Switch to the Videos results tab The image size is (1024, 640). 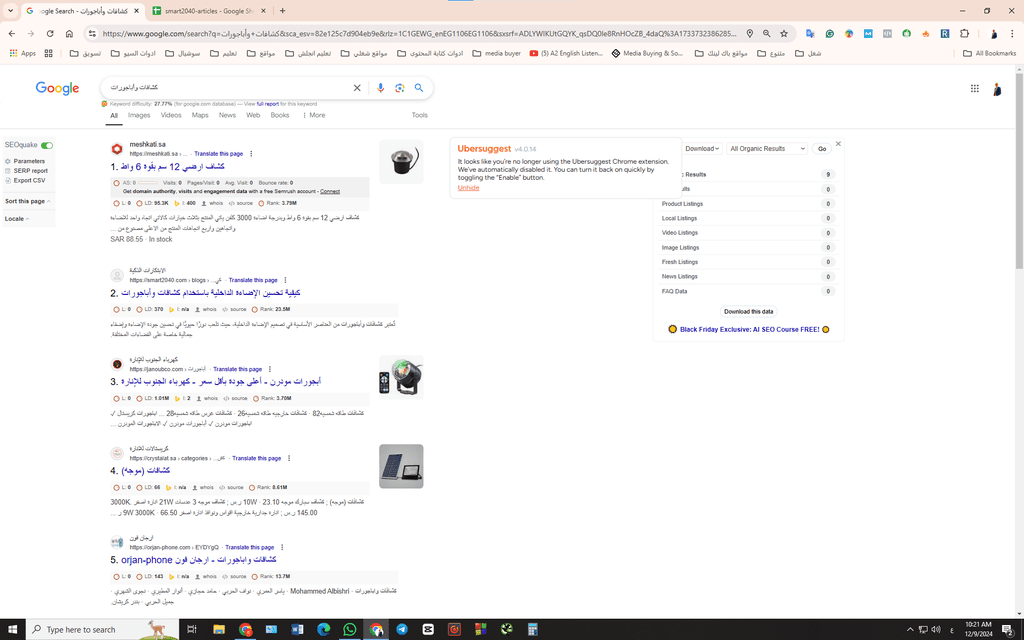171,115
